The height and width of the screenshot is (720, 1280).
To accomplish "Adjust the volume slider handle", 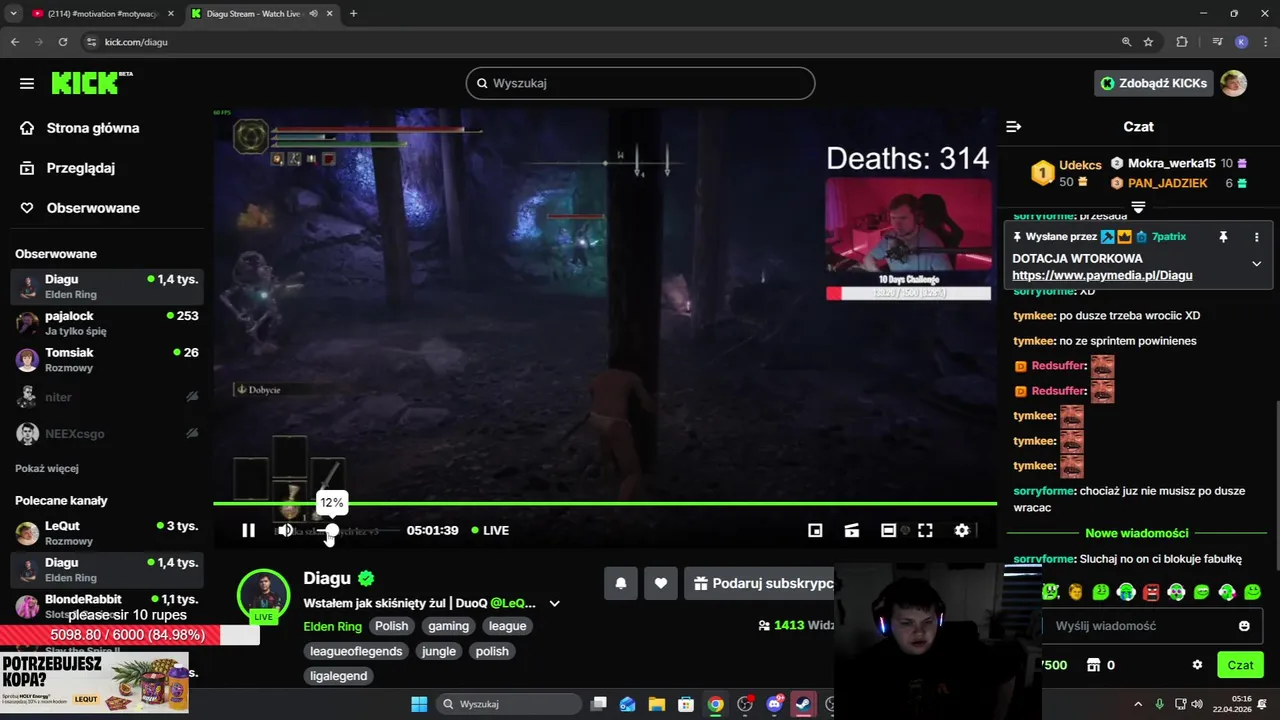I will pos(332,530).
